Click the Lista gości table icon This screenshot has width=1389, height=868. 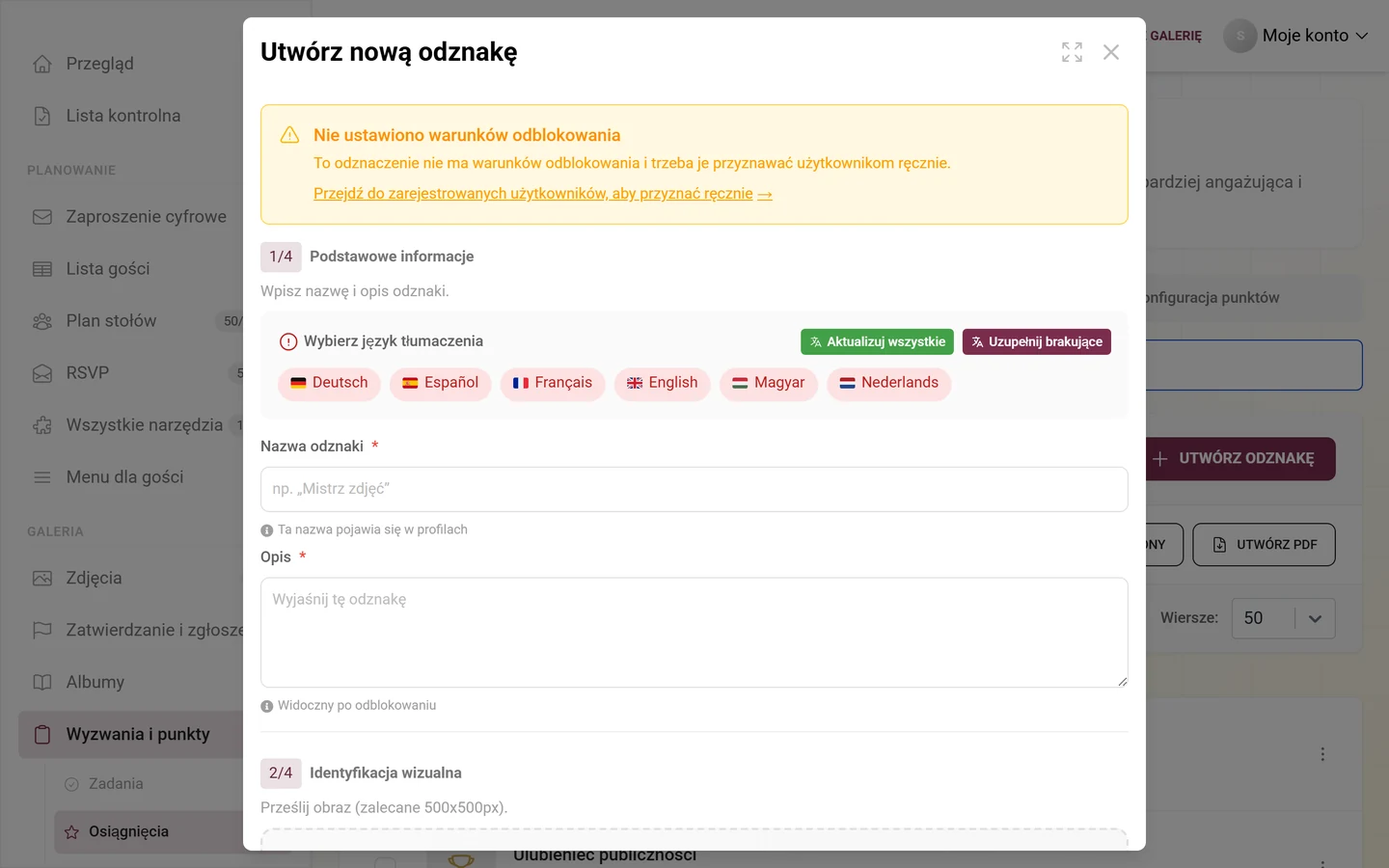[x=42, y=269]
